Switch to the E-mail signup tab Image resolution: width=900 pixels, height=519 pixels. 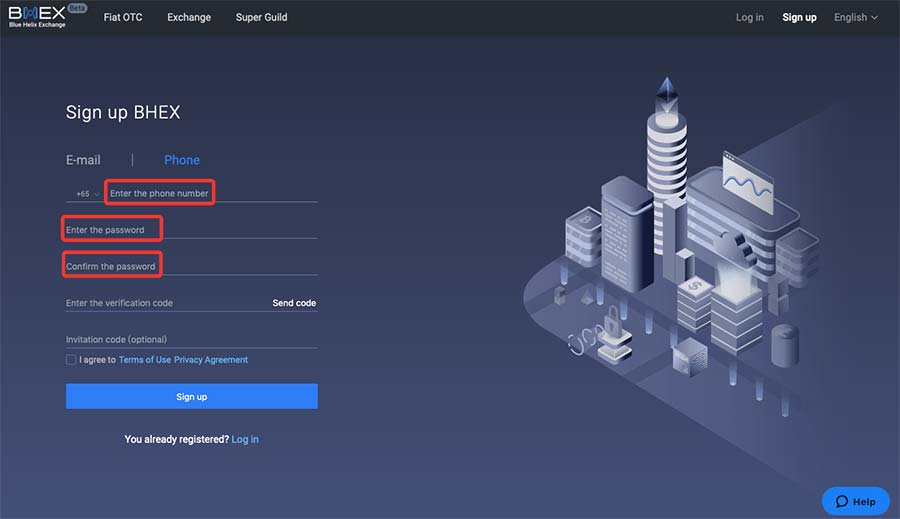click(x=83, y=160)
